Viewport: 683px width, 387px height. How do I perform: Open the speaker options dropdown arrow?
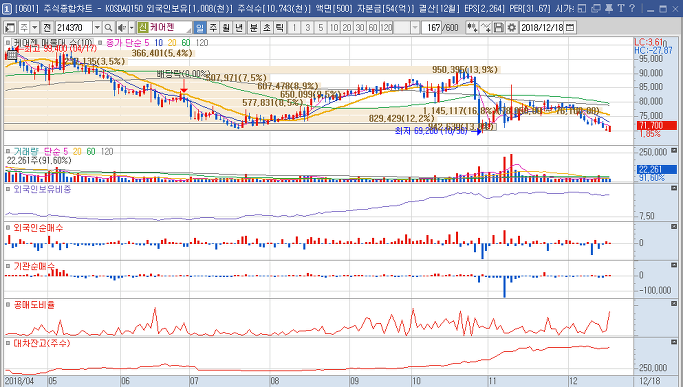point(131,28)
